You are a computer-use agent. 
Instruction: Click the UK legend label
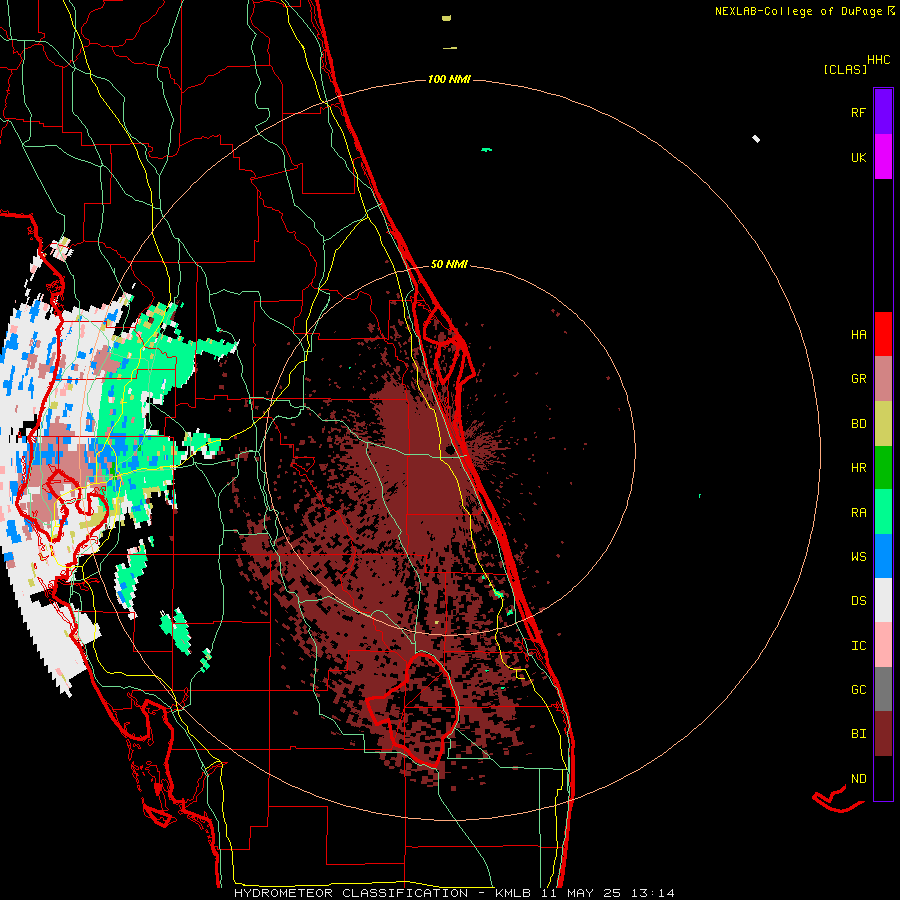(x=858, y=157)
